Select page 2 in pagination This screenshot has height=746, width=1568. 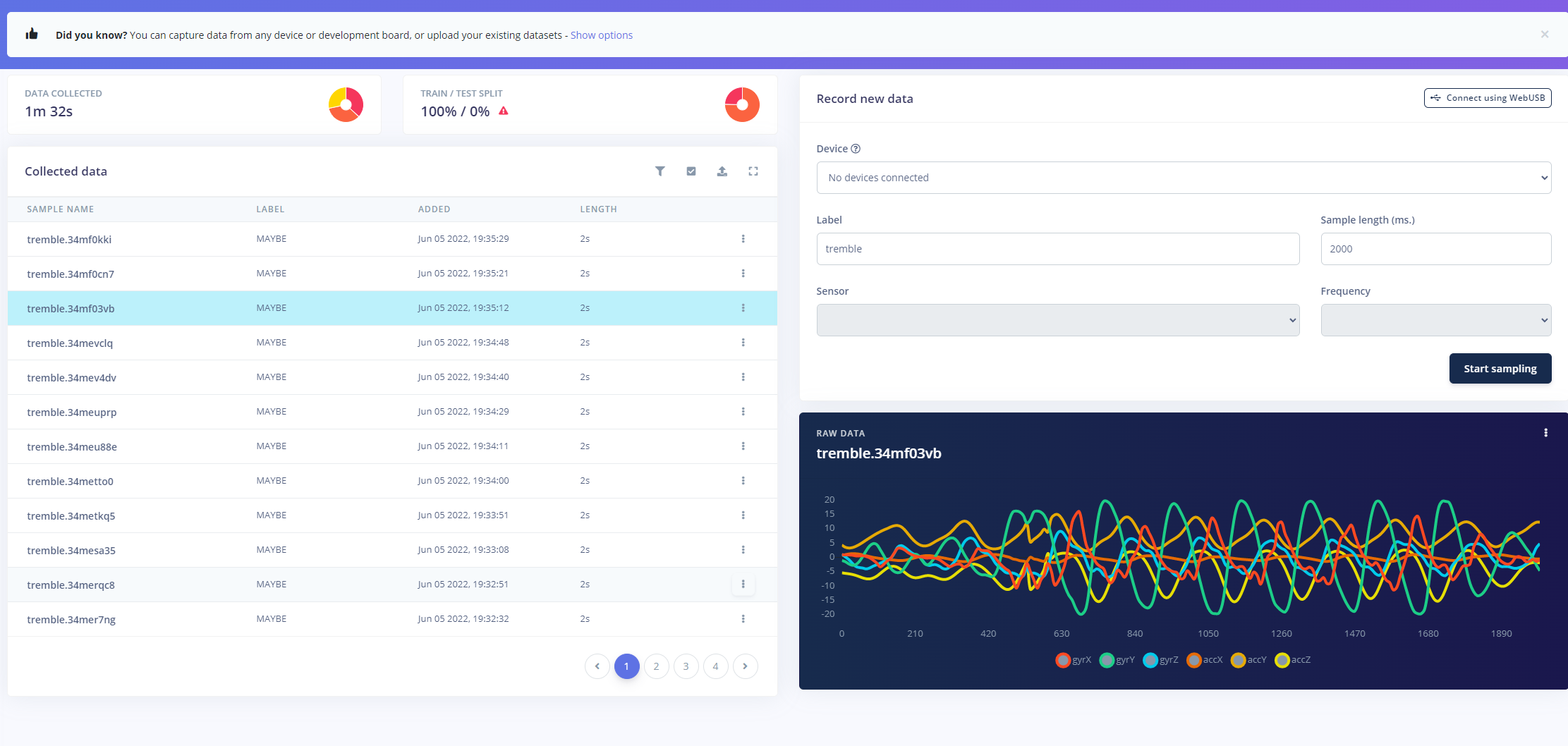coord(657,666)
